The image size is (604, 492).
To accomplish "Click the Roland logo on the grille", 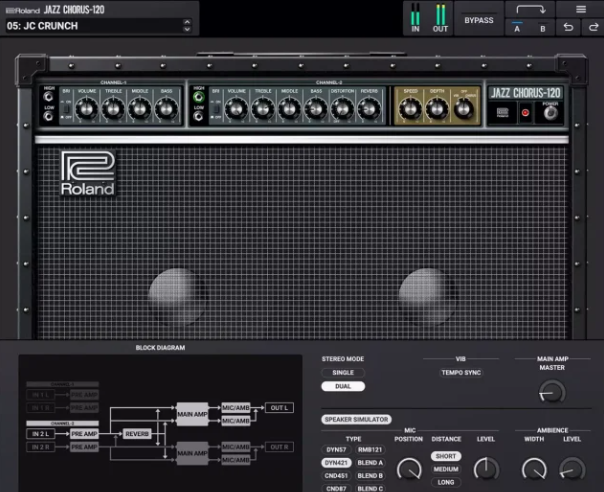I will point(87,173).
